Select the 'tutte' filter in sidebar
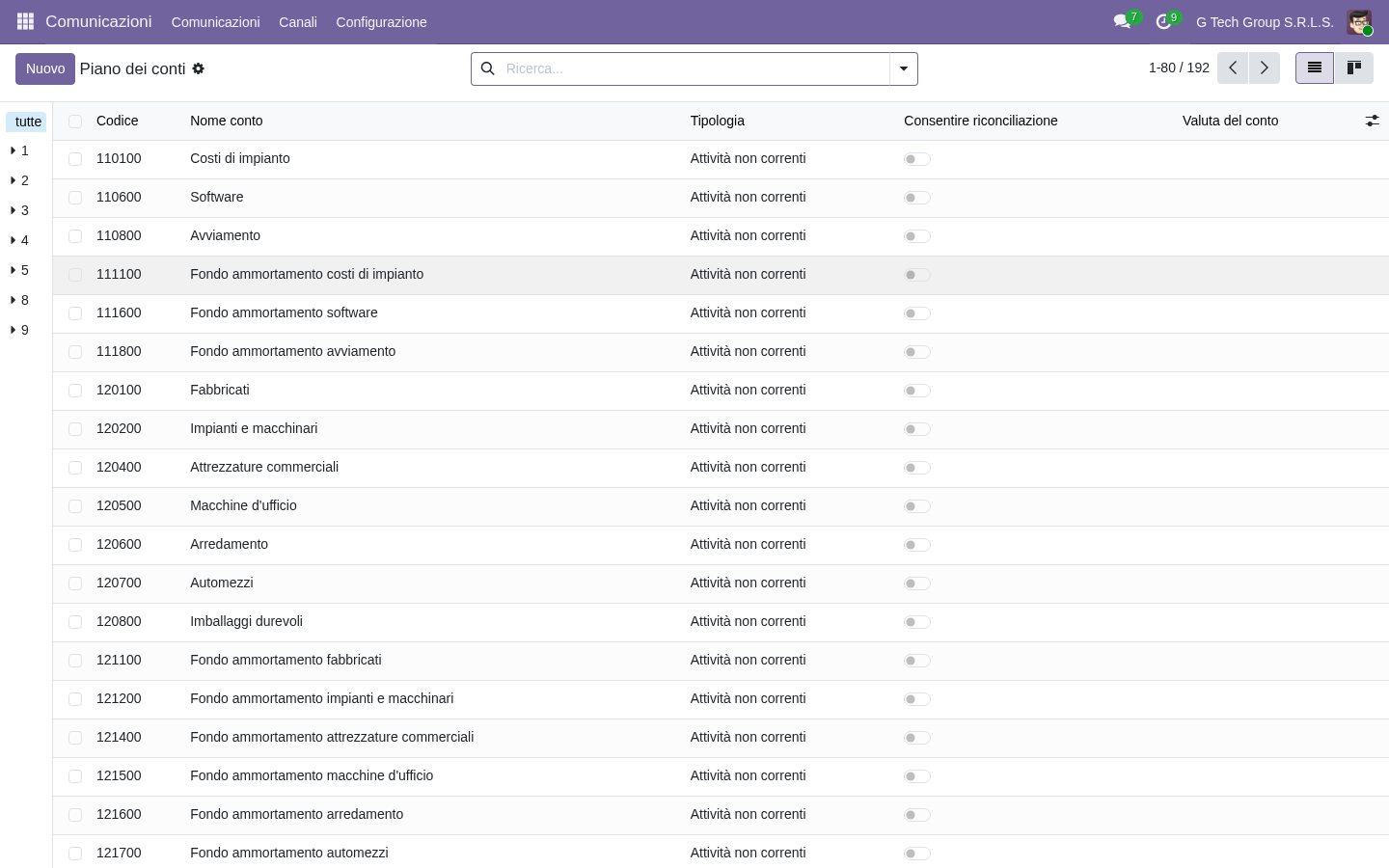This screenshot has height=868, width=1389. coord(27,122)
